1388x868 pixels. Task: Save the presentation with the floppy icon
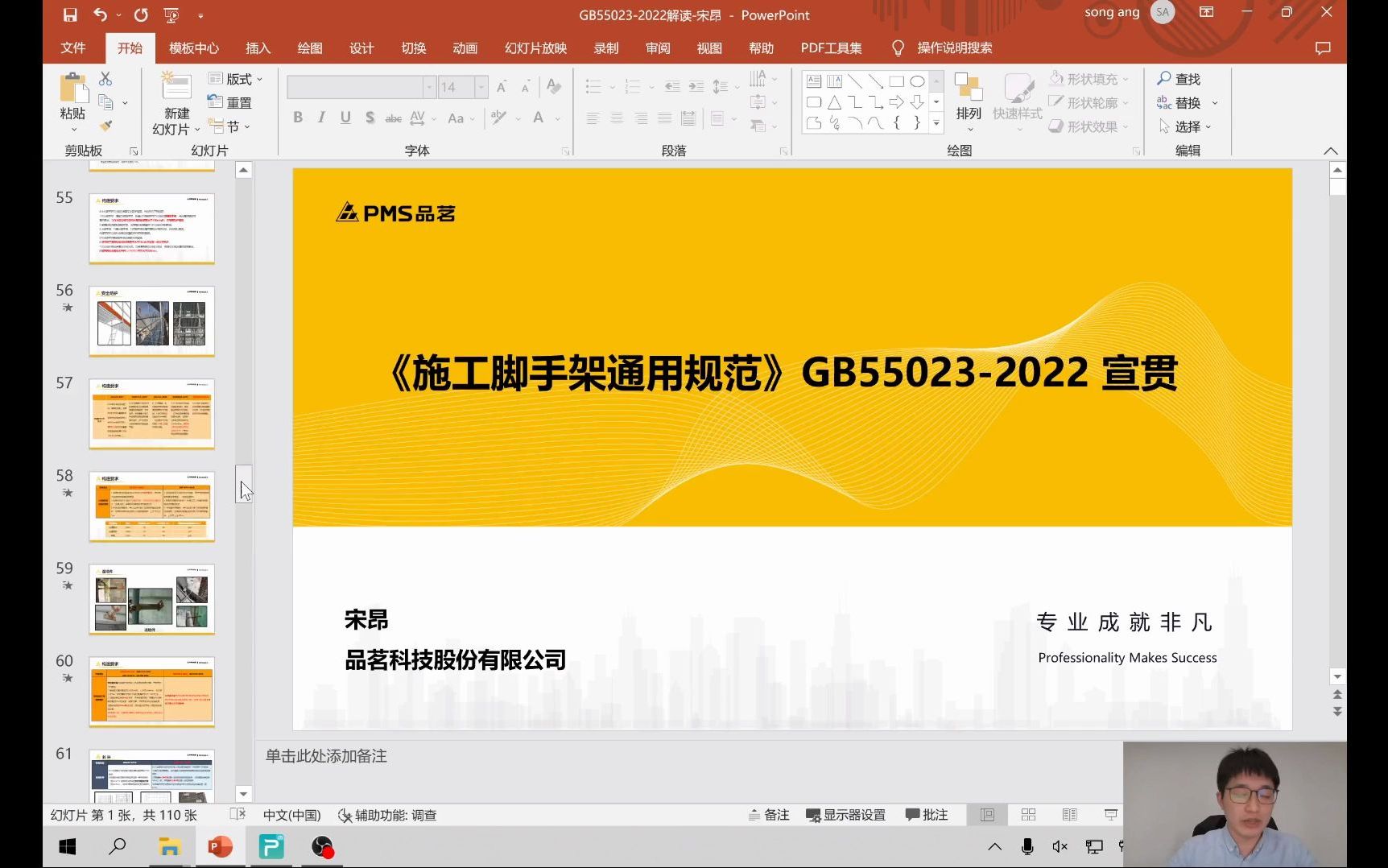pos(70,14)
